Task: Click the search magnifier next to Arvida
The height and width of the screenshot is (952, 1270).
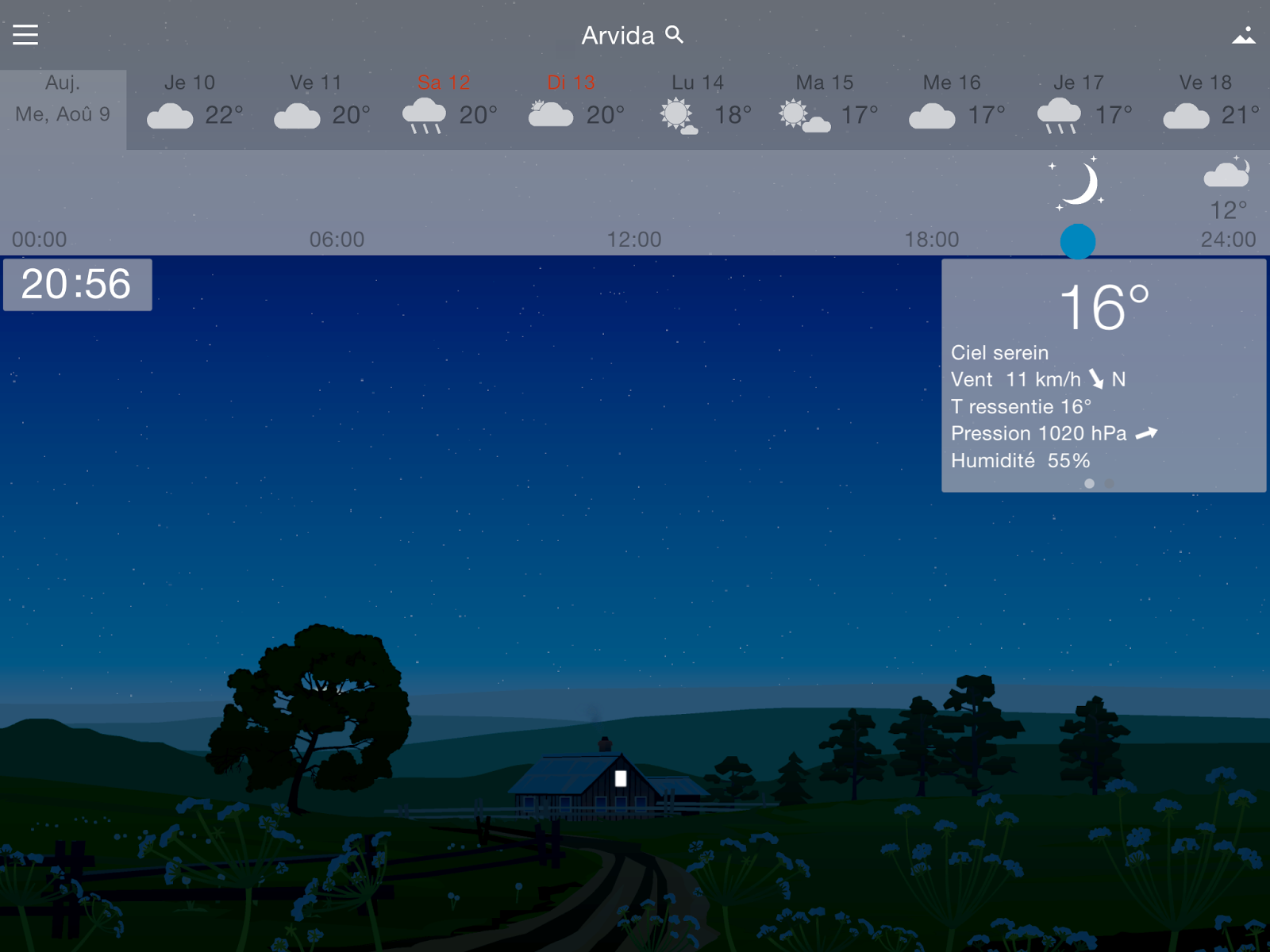Action: click(x=674, y=34)
